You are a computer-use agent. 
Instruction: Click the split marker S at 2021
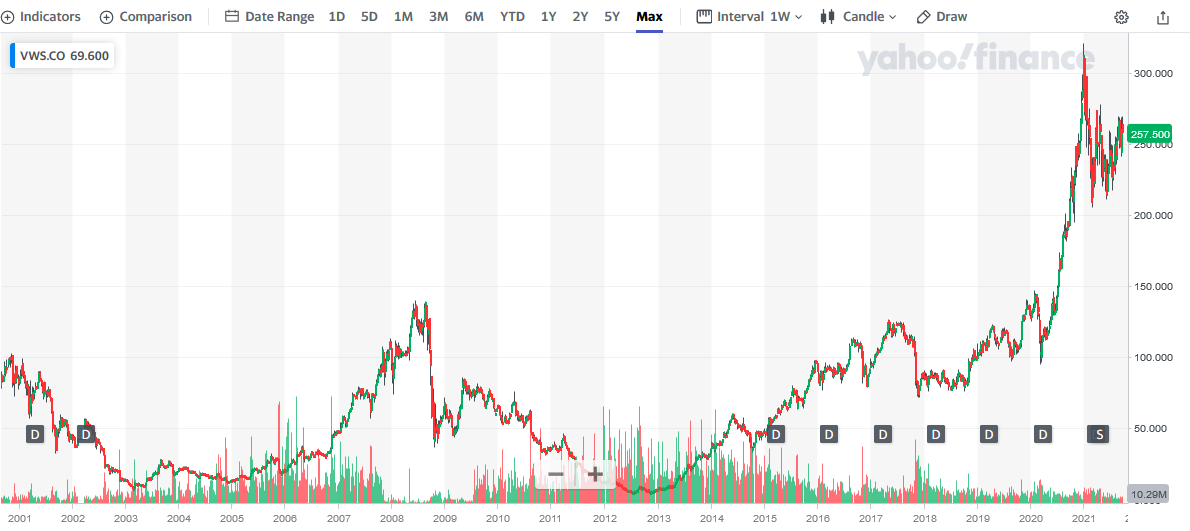tap(1097, 434)
